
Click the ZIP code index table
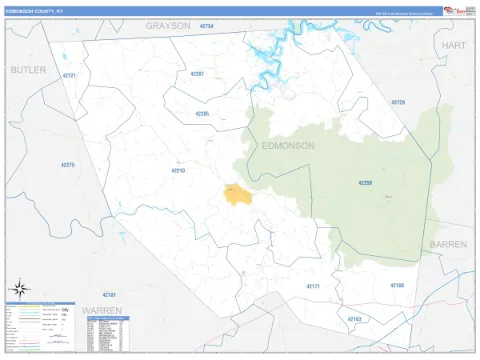click(108, 334)
